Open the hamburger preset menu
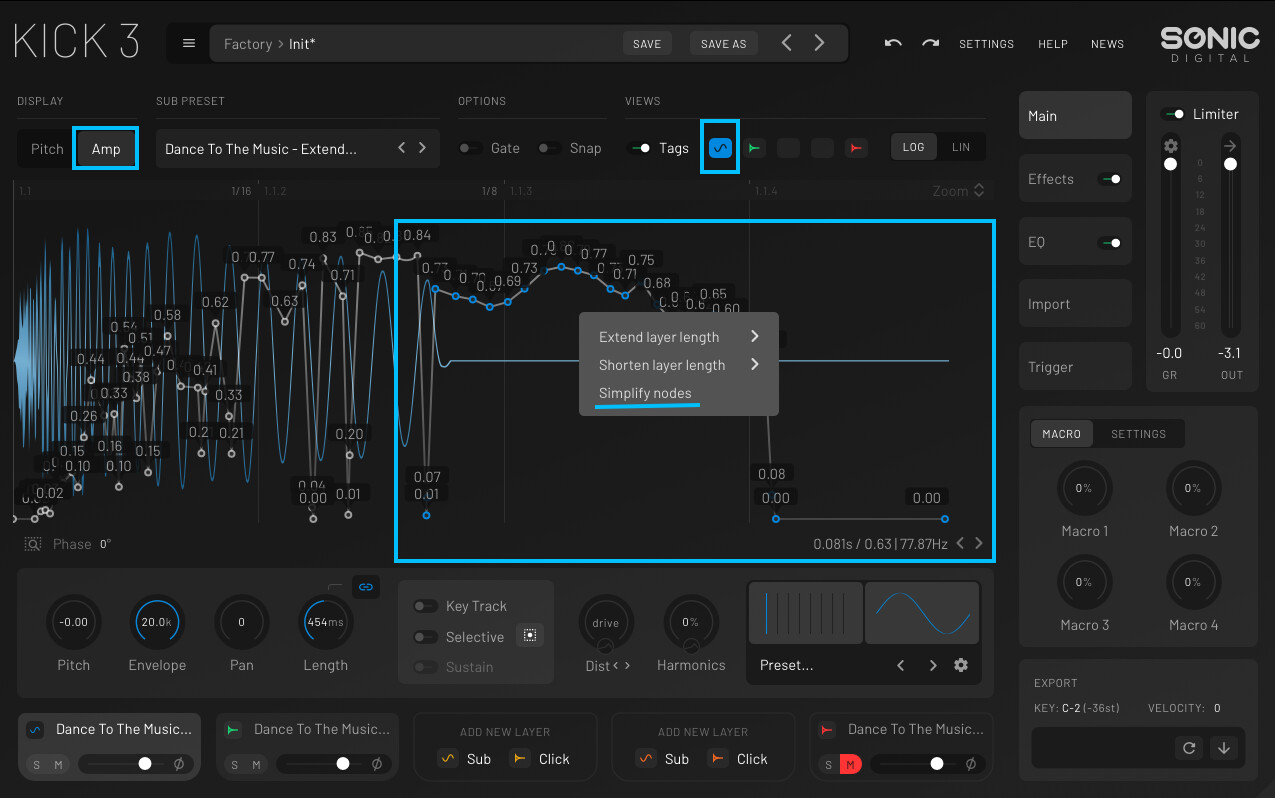 point(189,43)
